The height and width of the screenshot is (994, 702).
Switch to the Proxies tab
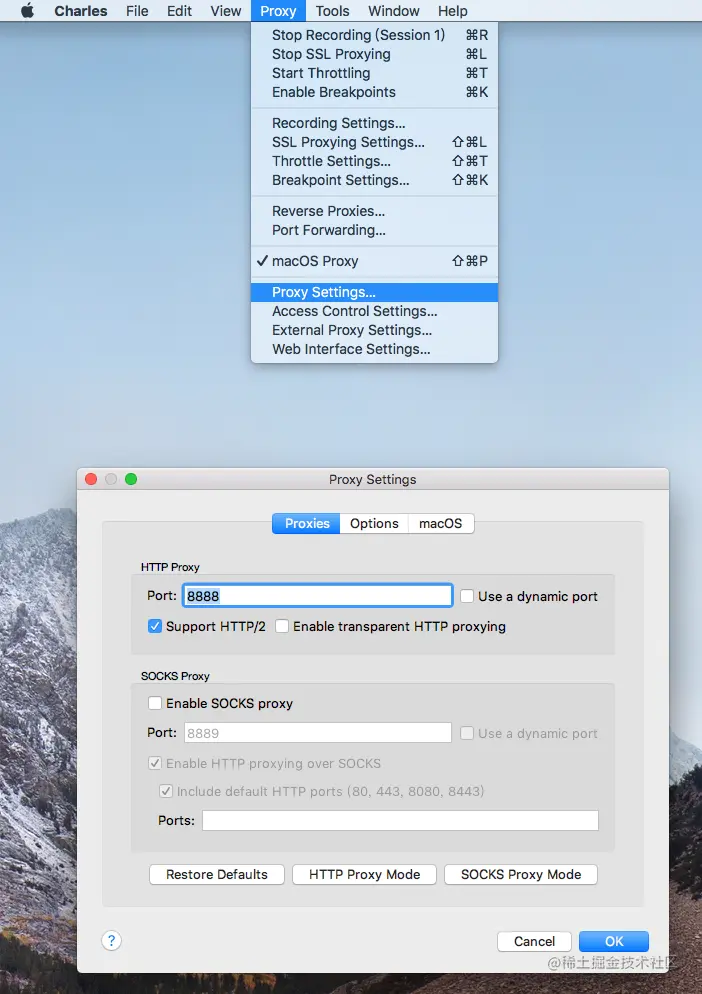(306, 524)
